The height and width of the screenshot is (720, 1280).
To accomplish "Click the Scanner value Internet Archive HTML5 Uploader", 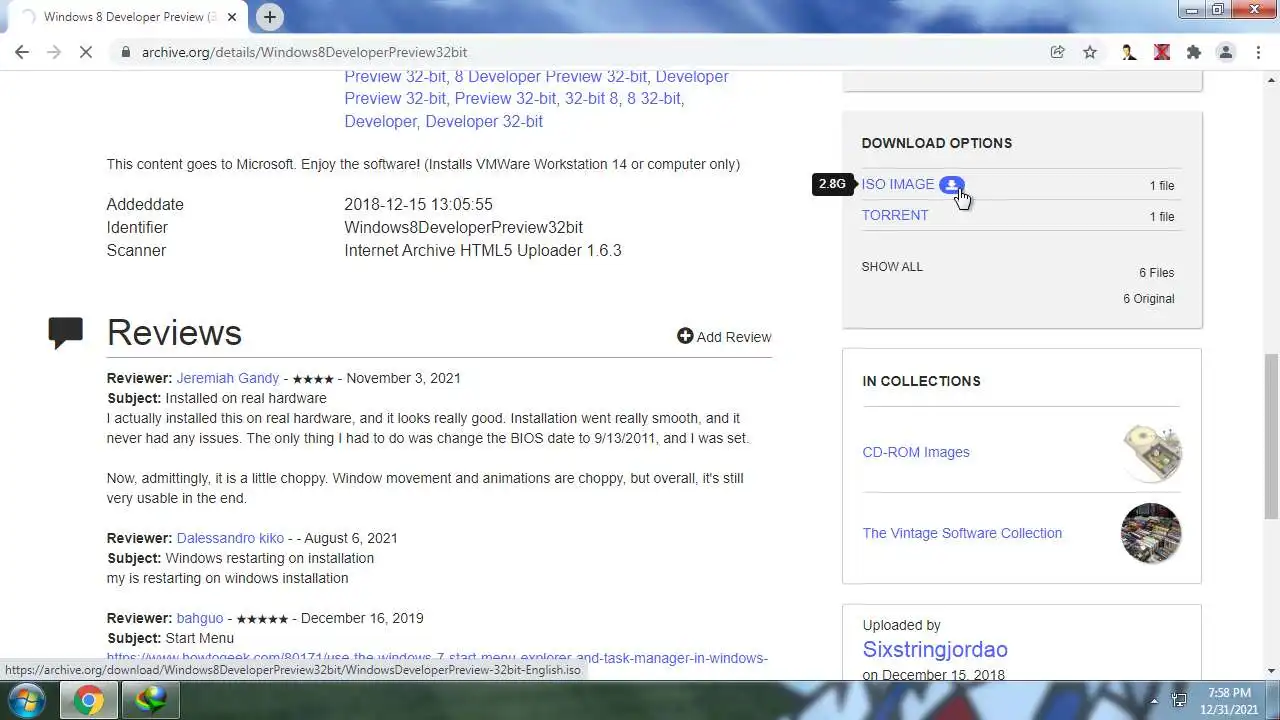I will pos(483,250).
